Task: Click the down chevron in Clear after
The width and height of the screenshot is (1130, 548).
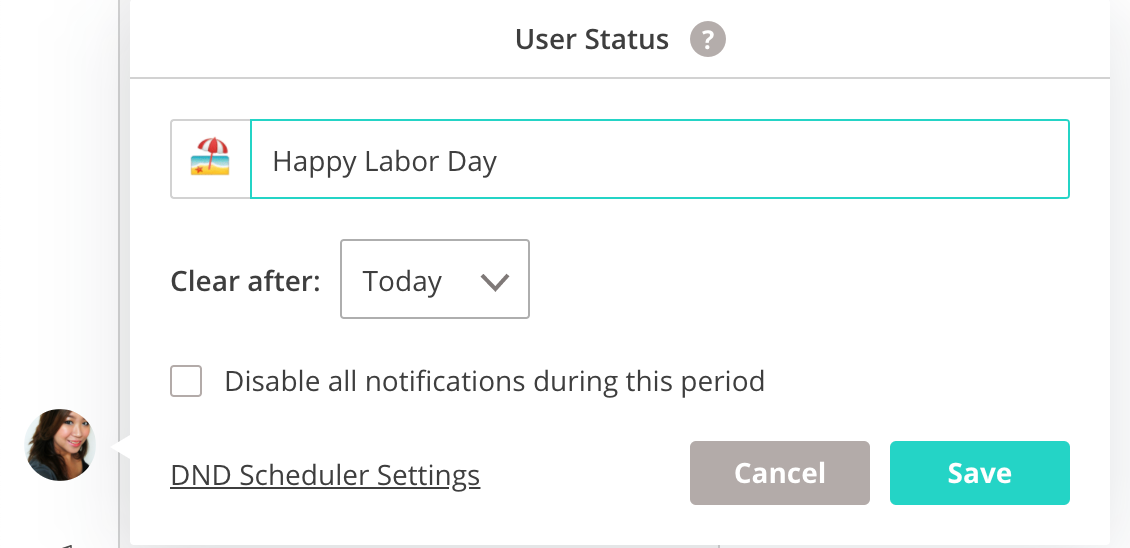Action: (x=495, y=282)
